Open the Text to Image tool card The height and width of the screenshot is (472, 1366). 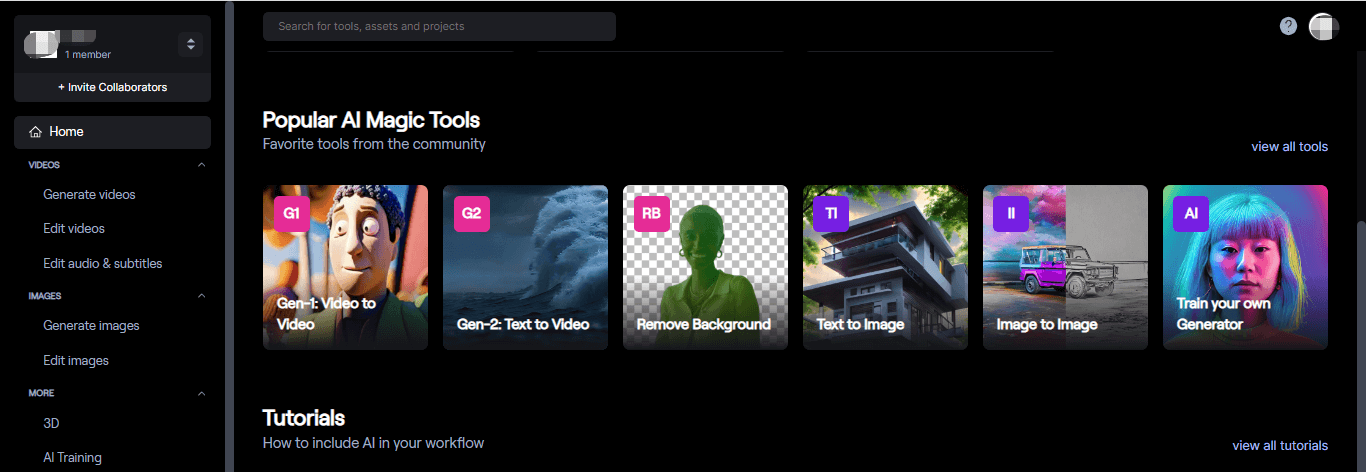[x=885, y=267]
